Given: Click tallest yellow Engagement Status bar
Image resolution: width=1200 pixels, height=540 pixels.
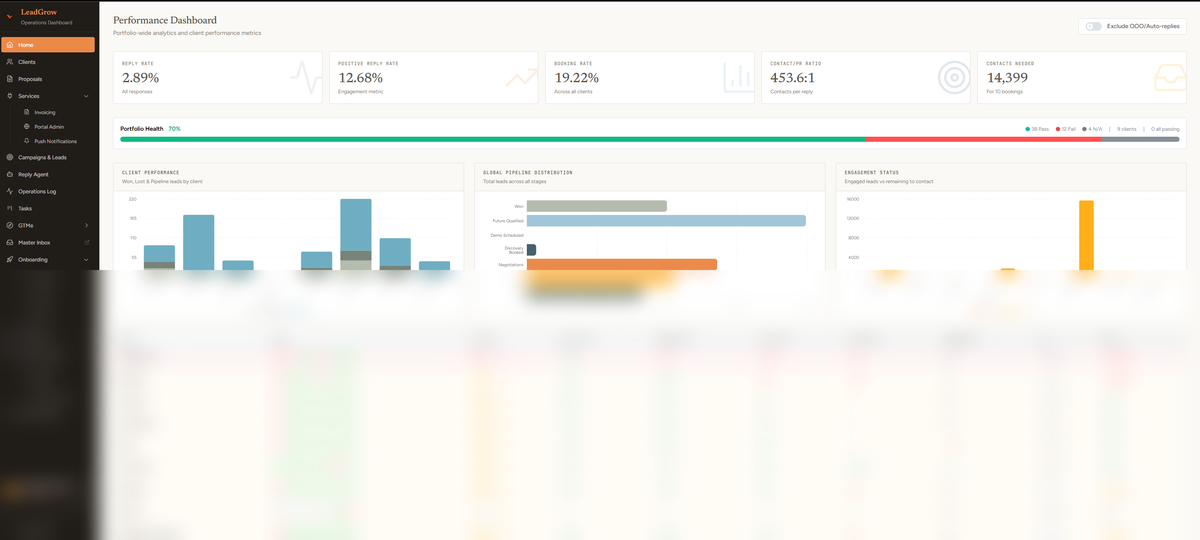Looking at the screenshot, I should (x=1086, y=235).
